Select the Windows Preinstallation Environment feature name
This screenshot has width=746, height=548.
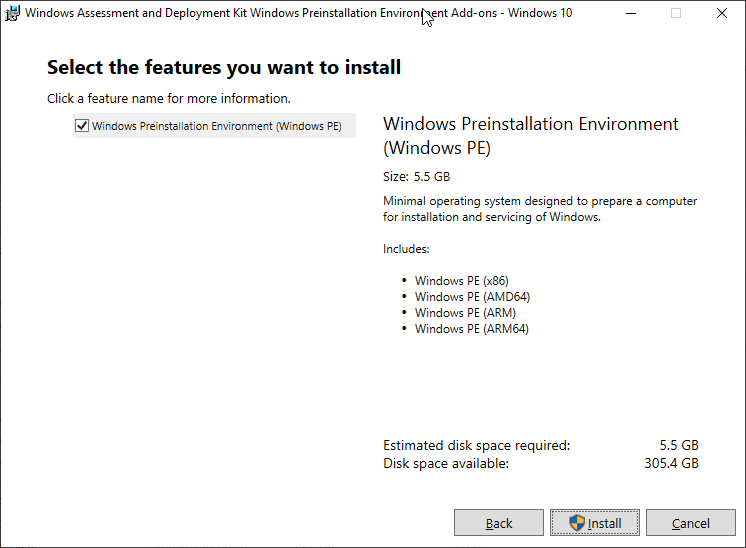pyautogui.click(x=216, y=126)
